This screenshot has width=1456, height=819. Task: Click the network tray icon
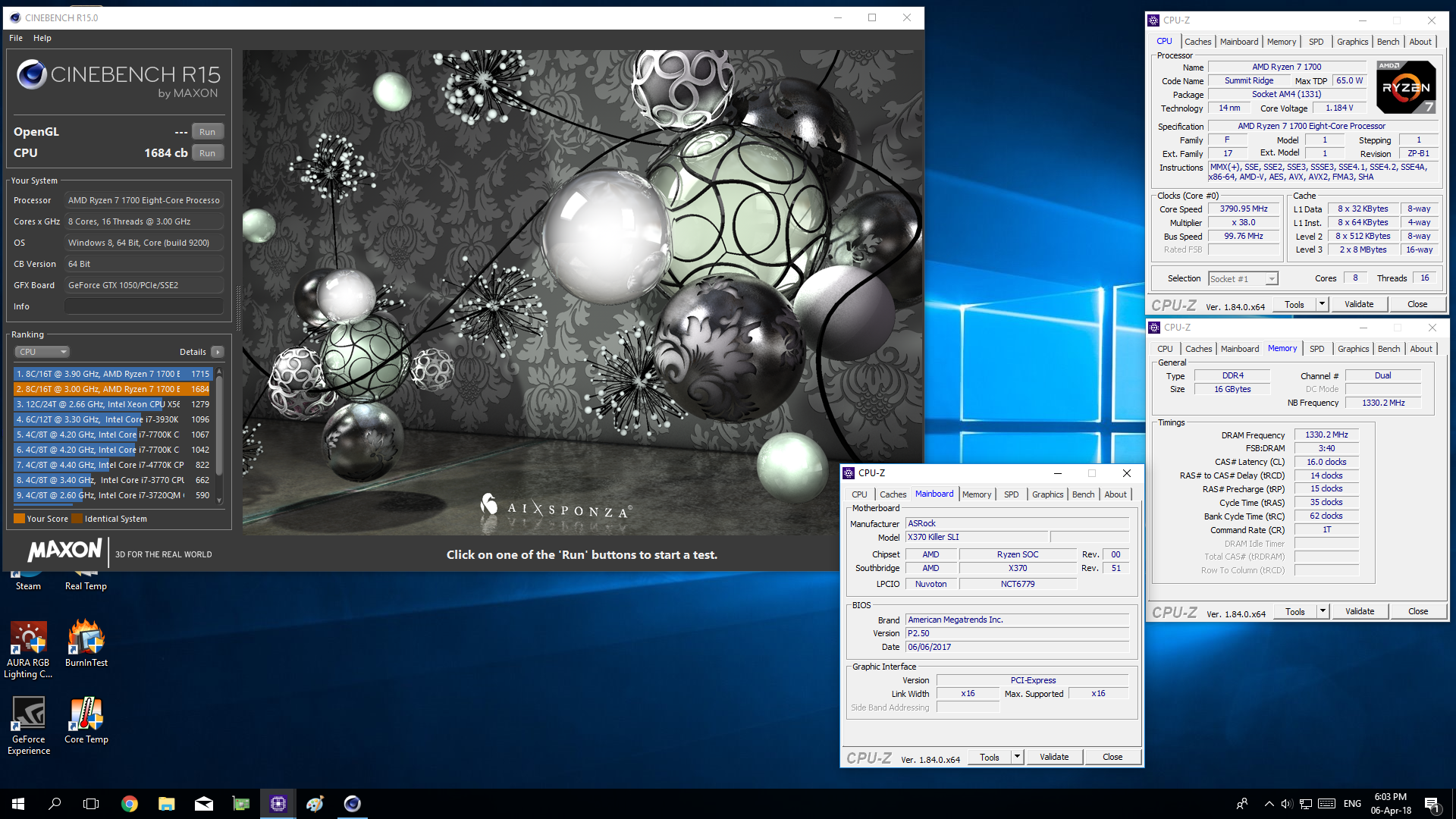[x=1306, y=804]
